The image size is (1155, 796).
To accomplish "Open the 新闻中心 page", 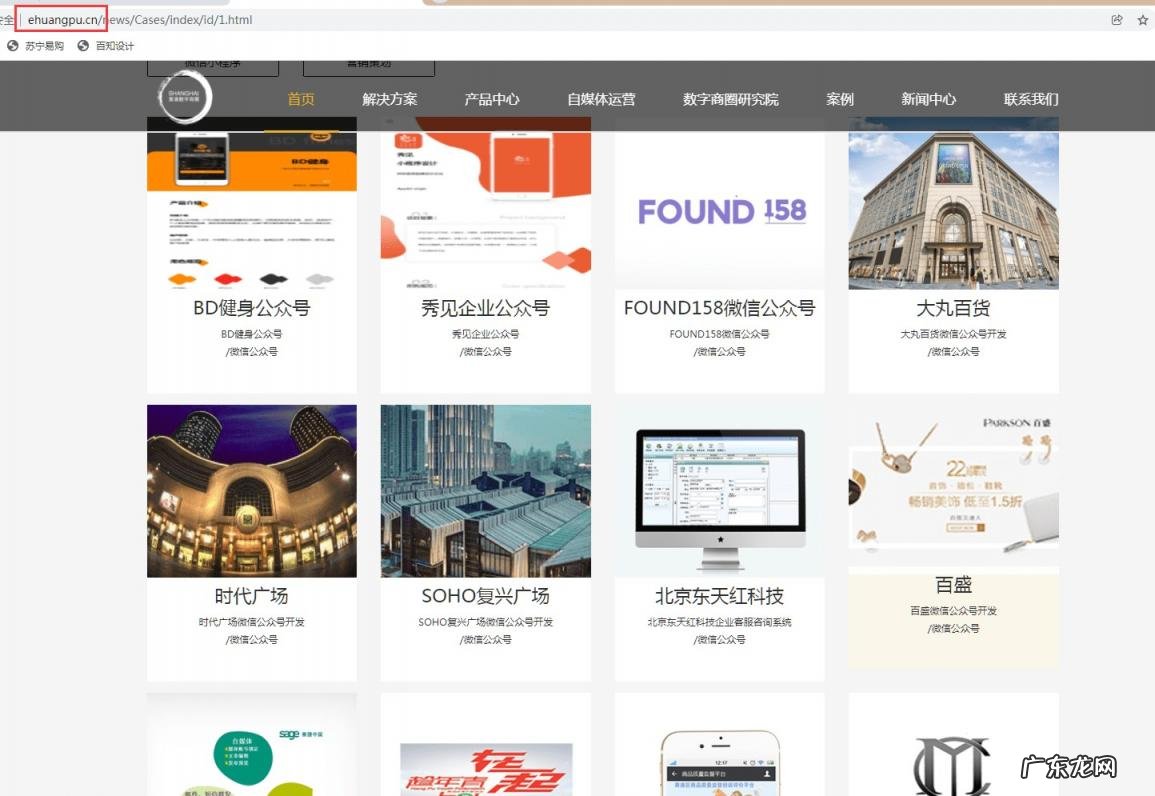I will point(928,98).
